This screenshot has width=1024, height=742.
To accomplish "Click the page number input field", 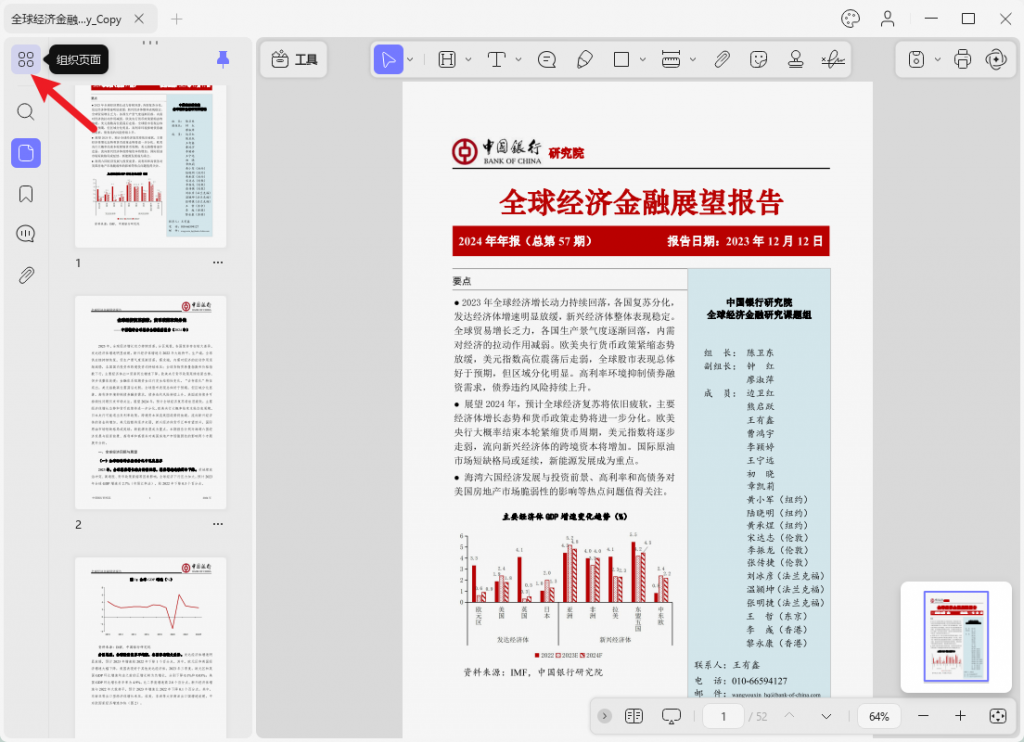I will tap(723, 716).
